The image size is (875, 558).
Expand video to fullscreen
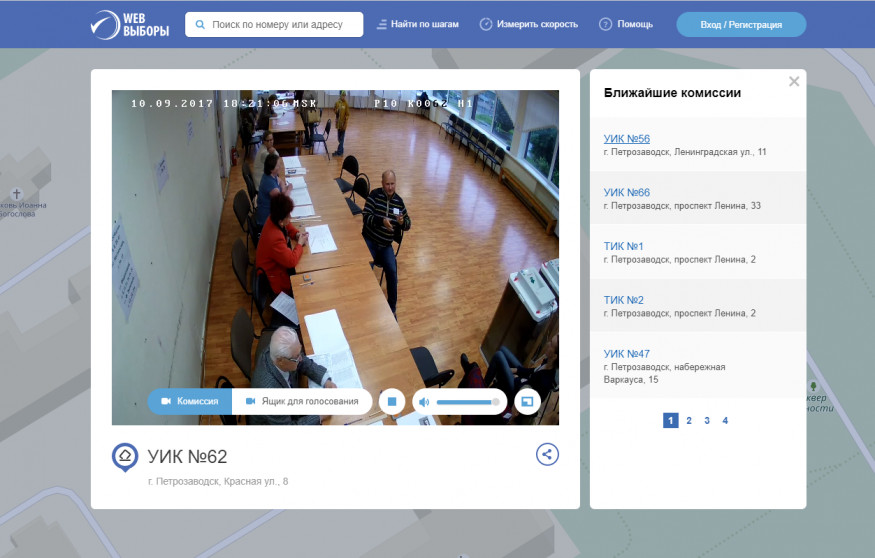(x=527, y=401)
